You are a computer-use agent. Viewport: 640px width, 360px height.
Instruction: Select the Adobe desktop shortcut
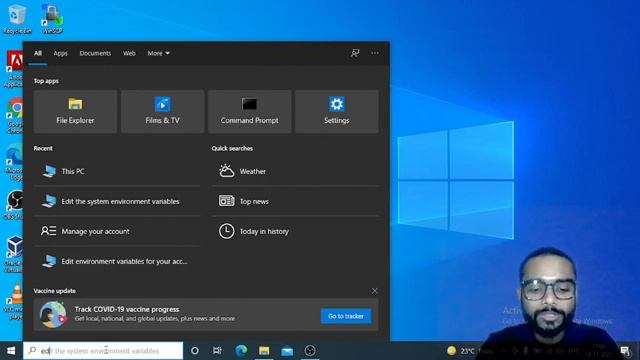click(14, 69)
